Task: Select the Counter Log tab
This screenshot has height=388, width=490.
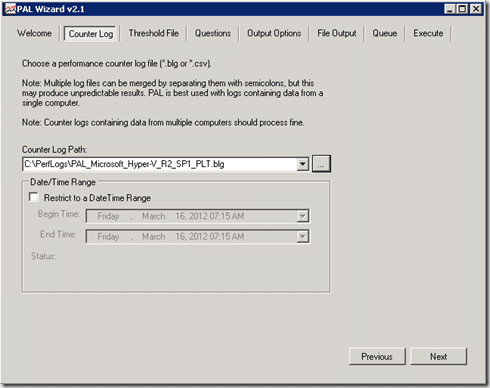Action: point(91,34)
